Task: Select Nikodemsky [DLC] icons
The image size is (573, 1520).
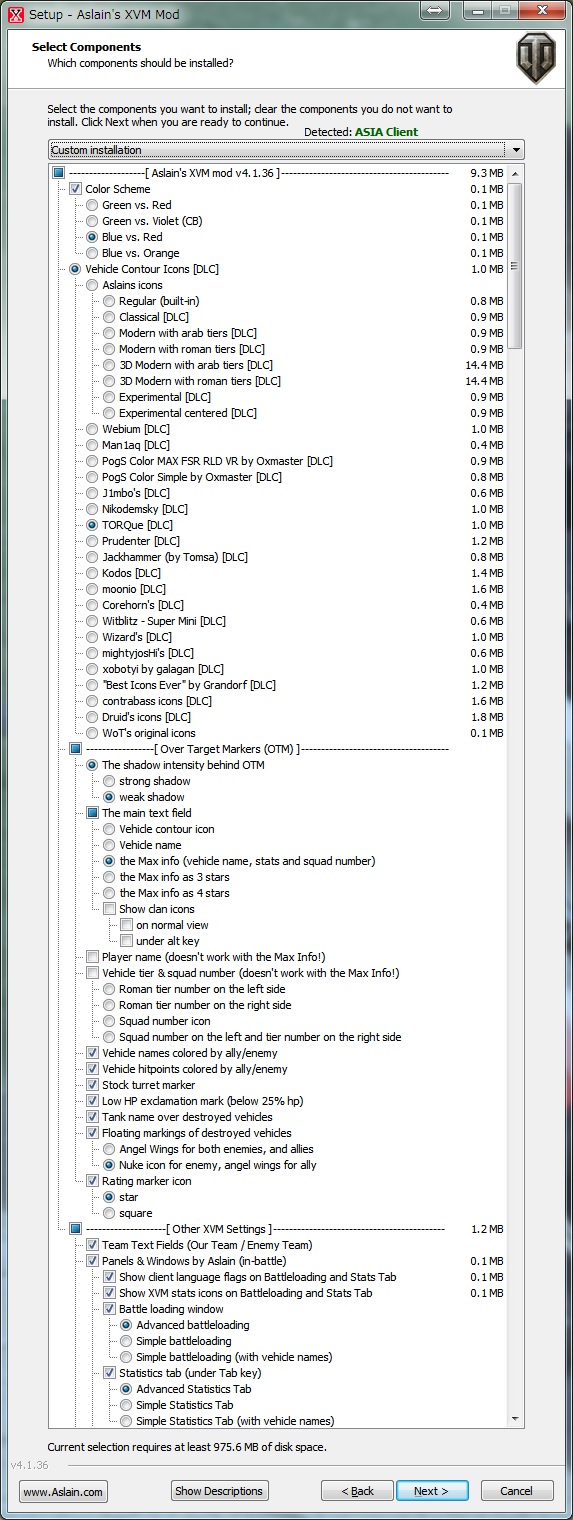Action: (93, 509)
